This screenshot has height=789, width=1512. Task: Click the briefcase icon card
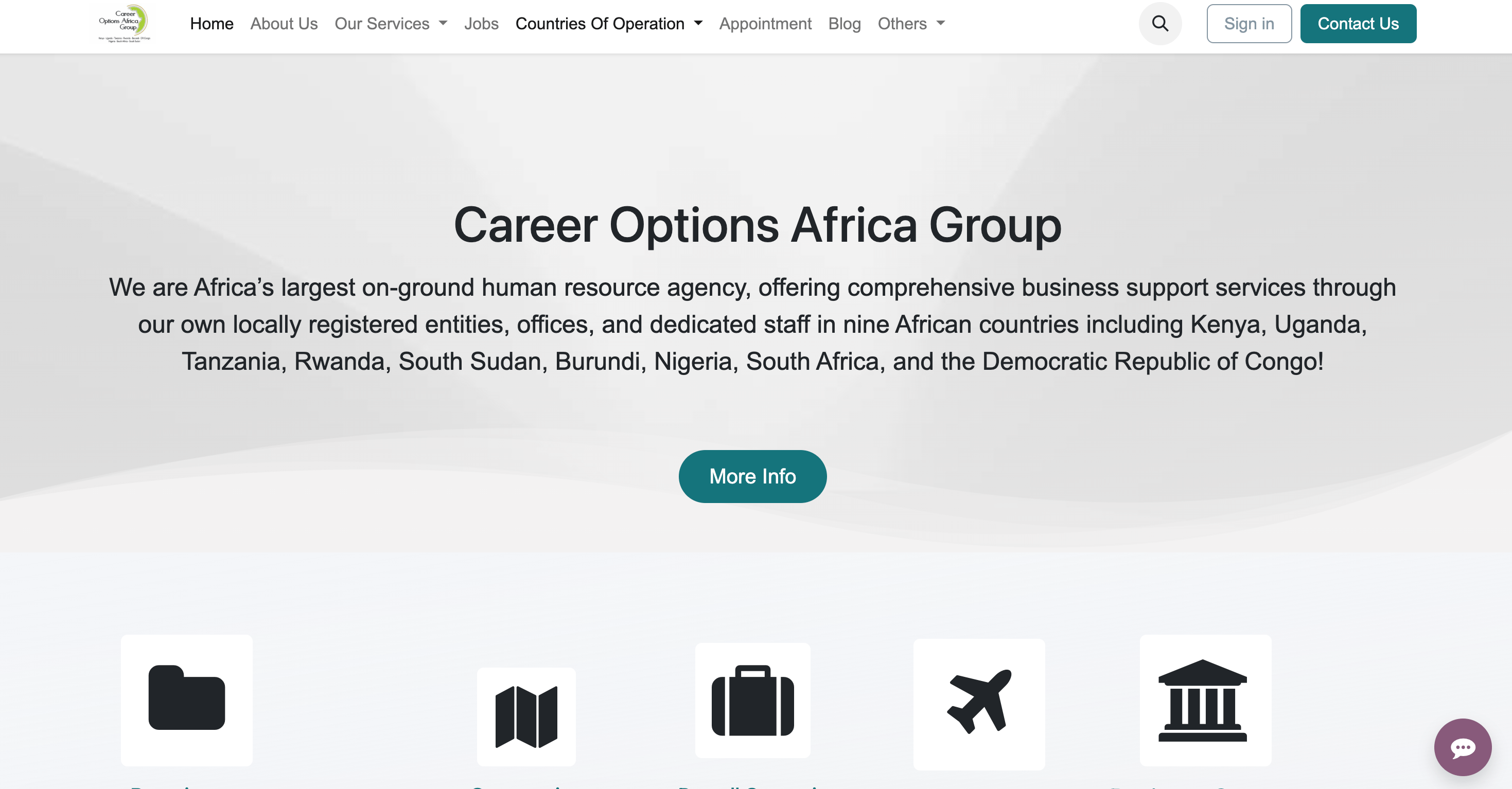coord(752,700)
